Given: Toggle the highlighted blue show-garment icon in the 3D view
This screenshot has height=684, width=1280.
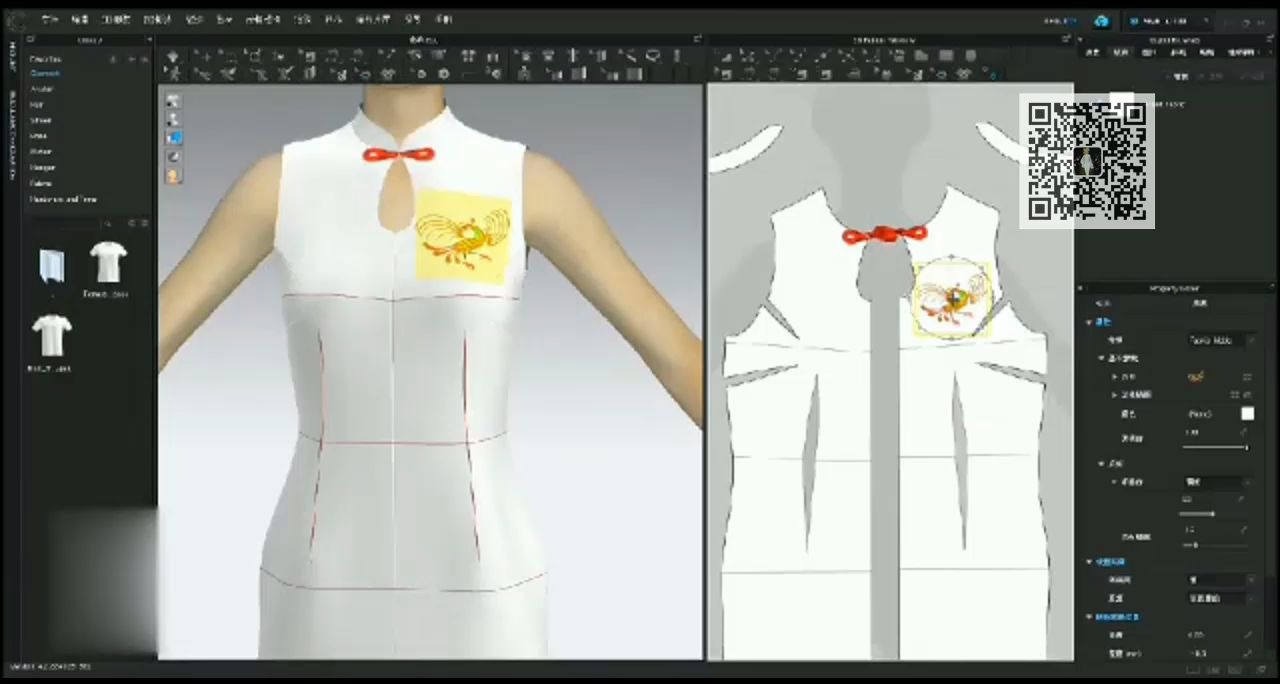Looking at the screenshot, I should [173, 138].
